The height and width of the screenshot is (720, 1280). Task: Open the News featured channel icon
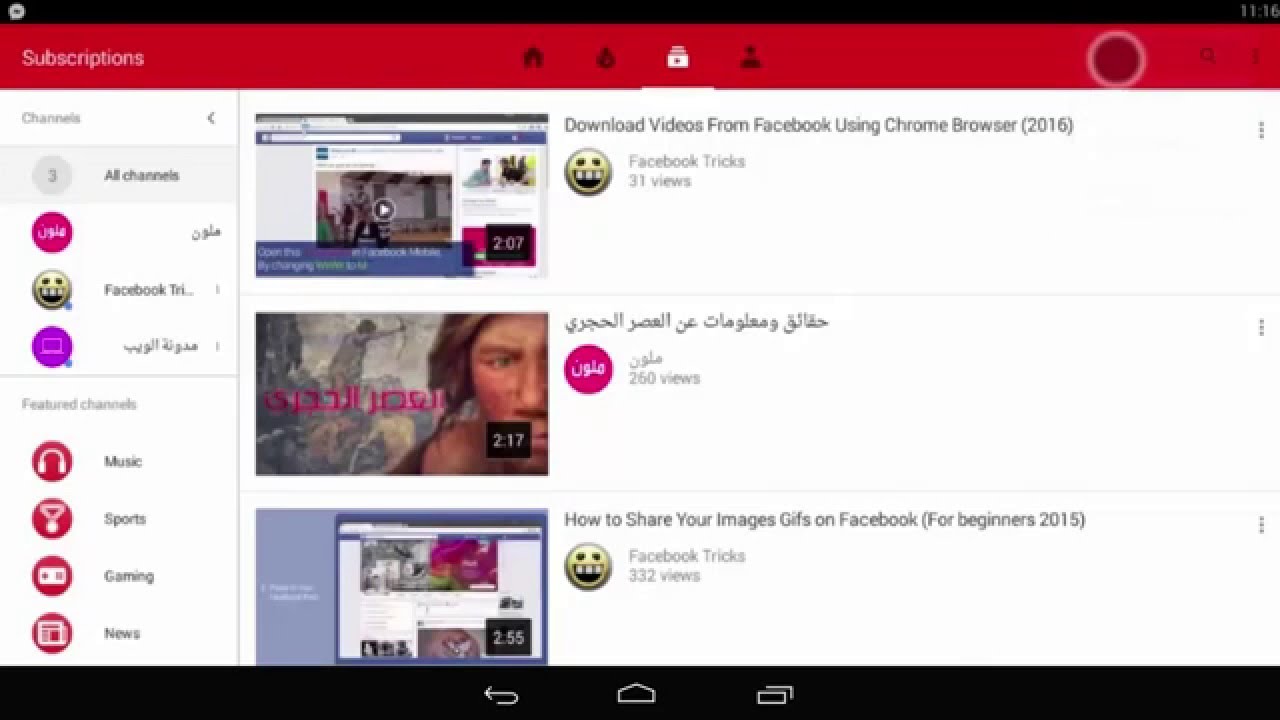pos(52,633)
